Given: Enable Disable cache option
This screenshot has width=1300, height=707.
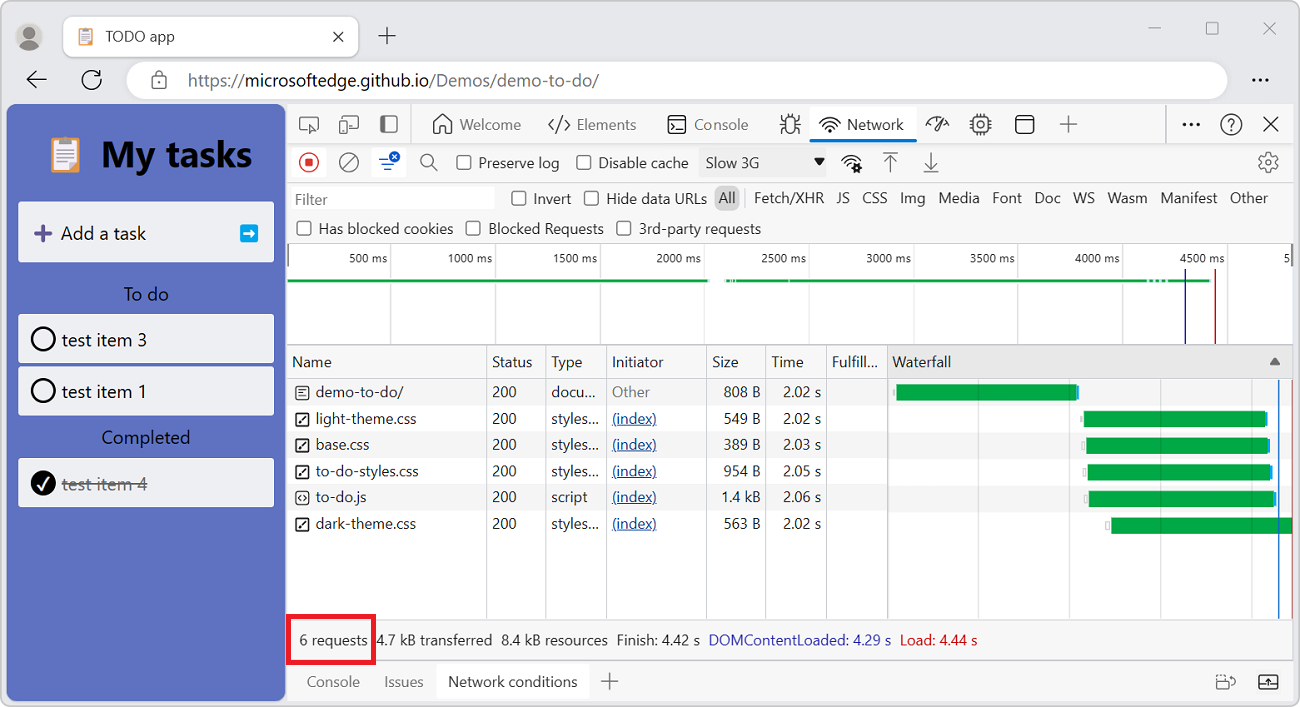Looking at the screenshot, I should pyautogui.click(x=584, y=162).
